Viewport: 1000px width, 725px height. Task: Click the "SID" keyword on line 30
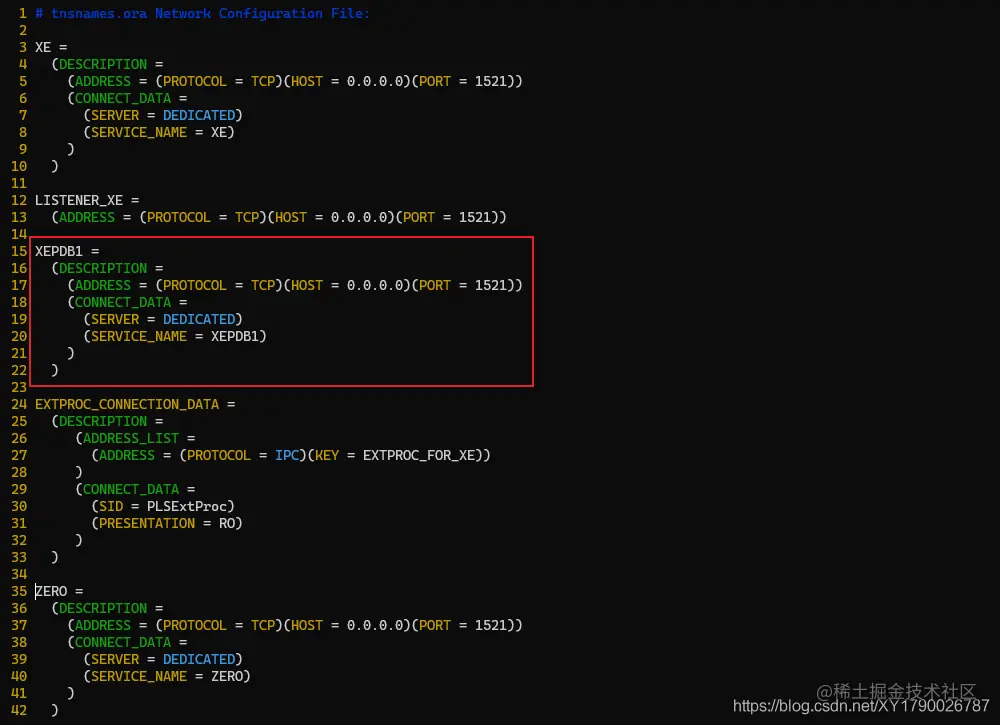pos(111,506)
